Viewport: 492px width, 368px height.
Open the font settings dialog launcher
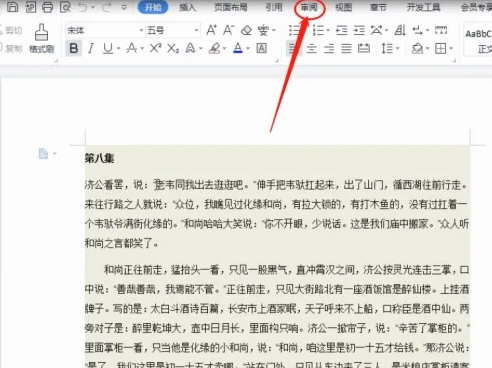pos(276,60)
